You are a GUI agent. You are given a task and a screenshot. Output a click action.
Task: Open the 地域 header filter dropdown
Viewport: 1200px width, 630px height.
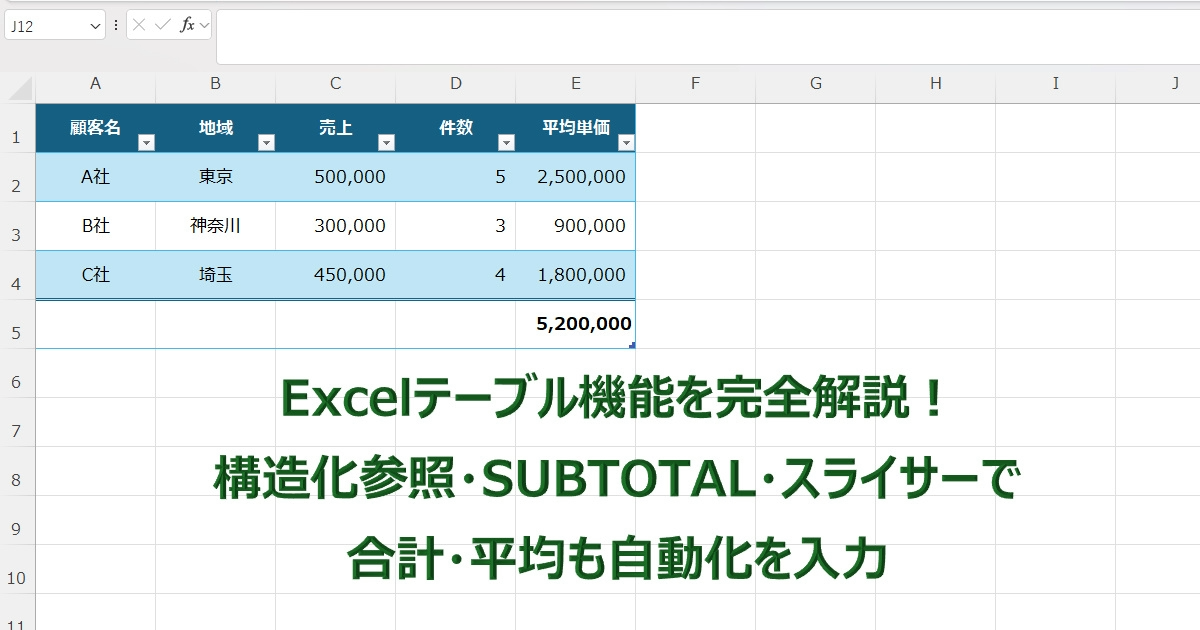[x=267, y=142]
